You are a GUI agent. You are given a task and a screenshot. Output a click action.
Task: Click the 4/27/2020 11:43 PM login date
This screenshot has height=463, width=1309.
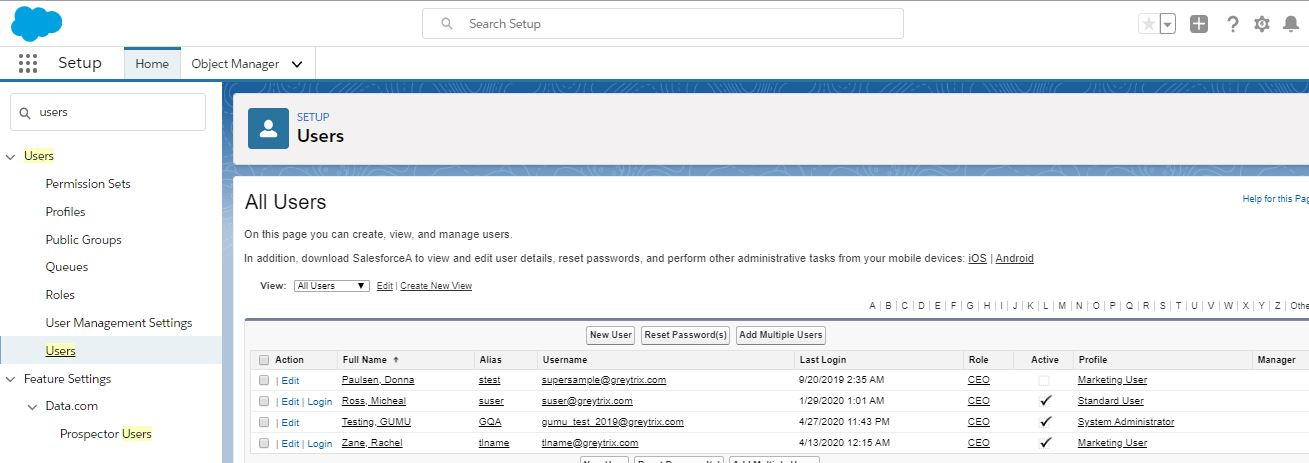[x=845, y=422]
